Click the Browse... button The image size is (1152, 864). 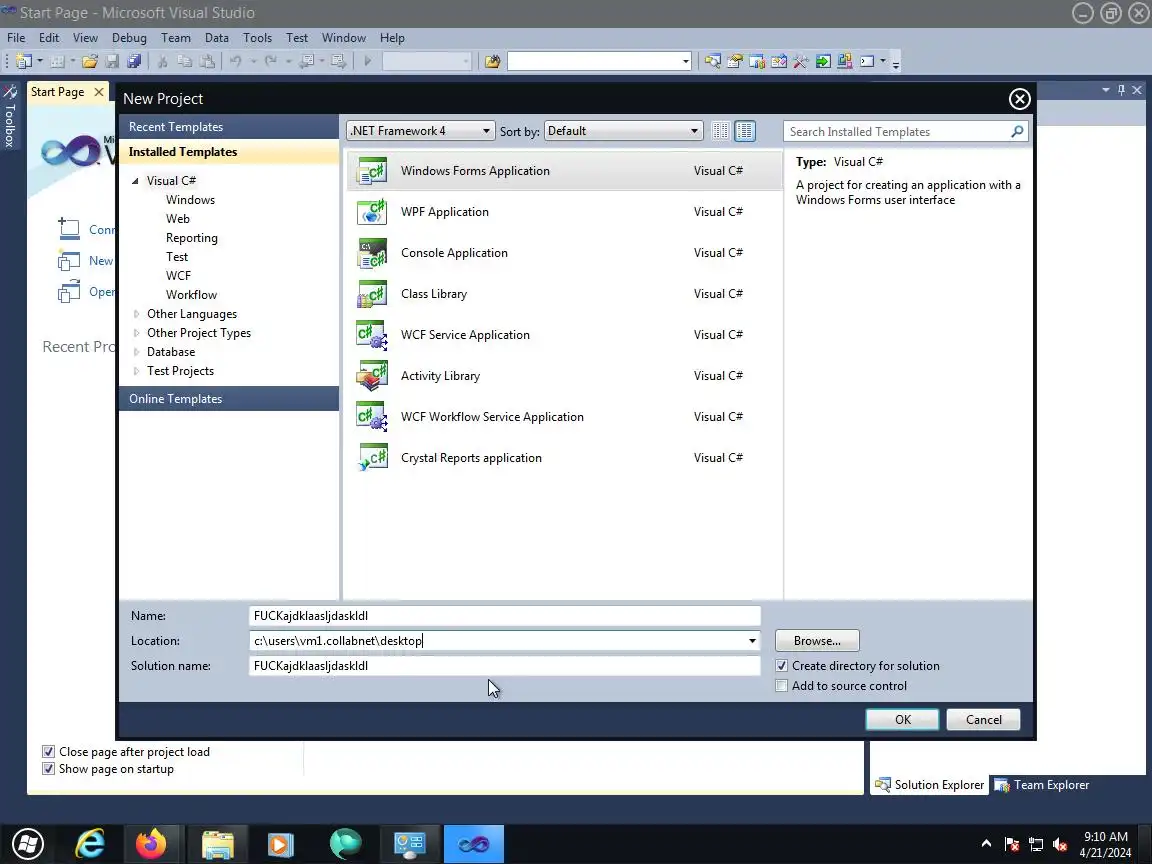817,641
